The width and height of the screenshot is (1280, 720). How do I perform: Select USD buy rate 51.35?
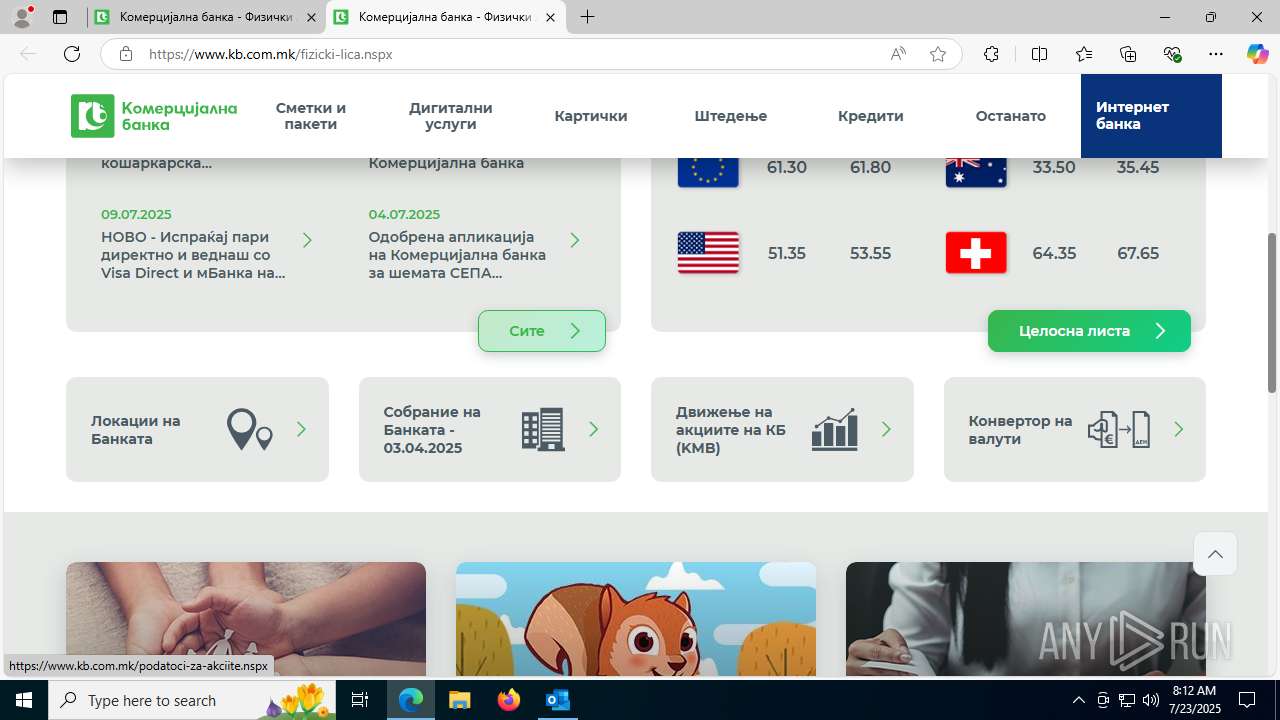[786, 253]
